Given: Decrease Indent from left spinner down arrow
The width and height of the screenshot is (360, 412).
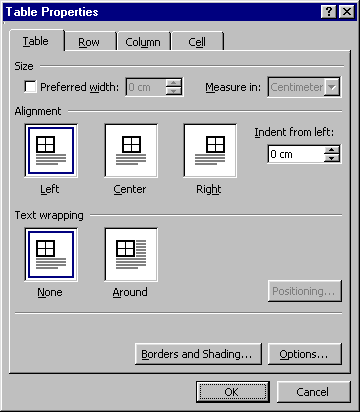Looking at the screenshot, I should 332,158.
